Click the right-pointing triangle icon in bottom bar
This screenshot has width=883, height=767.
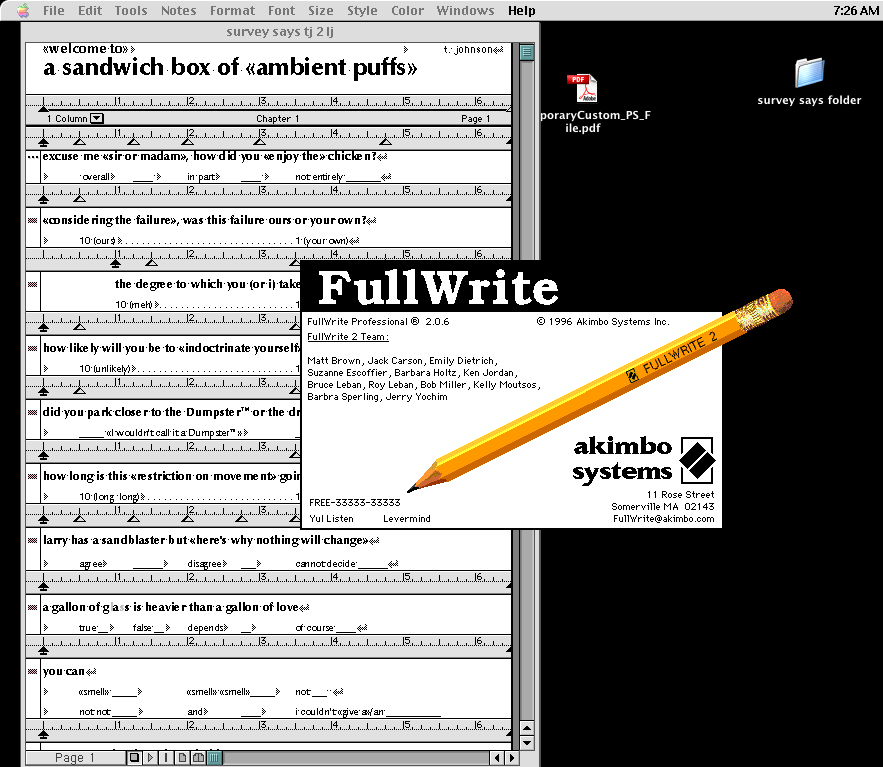(x=150, y=757)
